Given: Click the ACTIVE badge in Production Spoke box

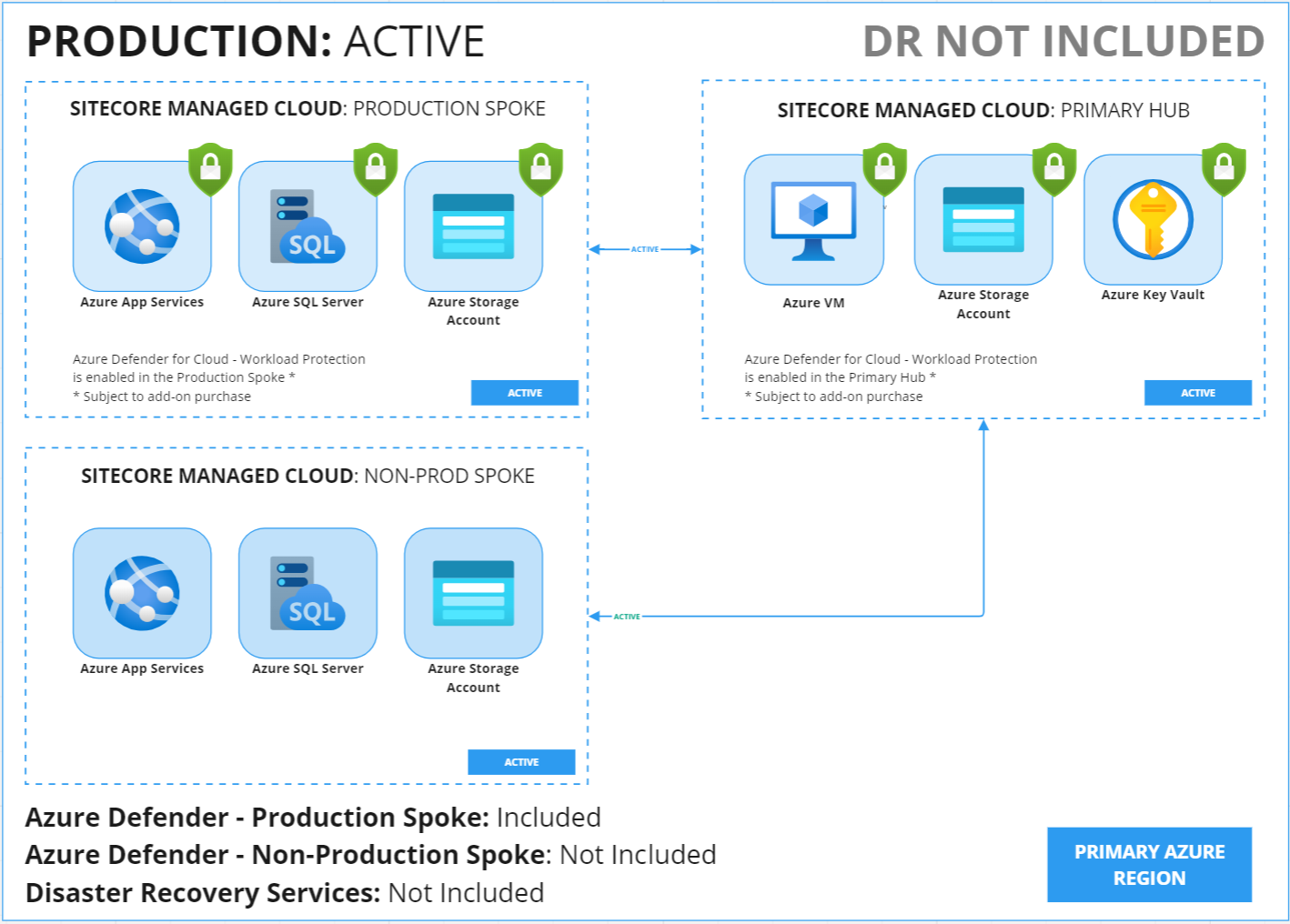Looking at the screenshot, I should [525, 393].
